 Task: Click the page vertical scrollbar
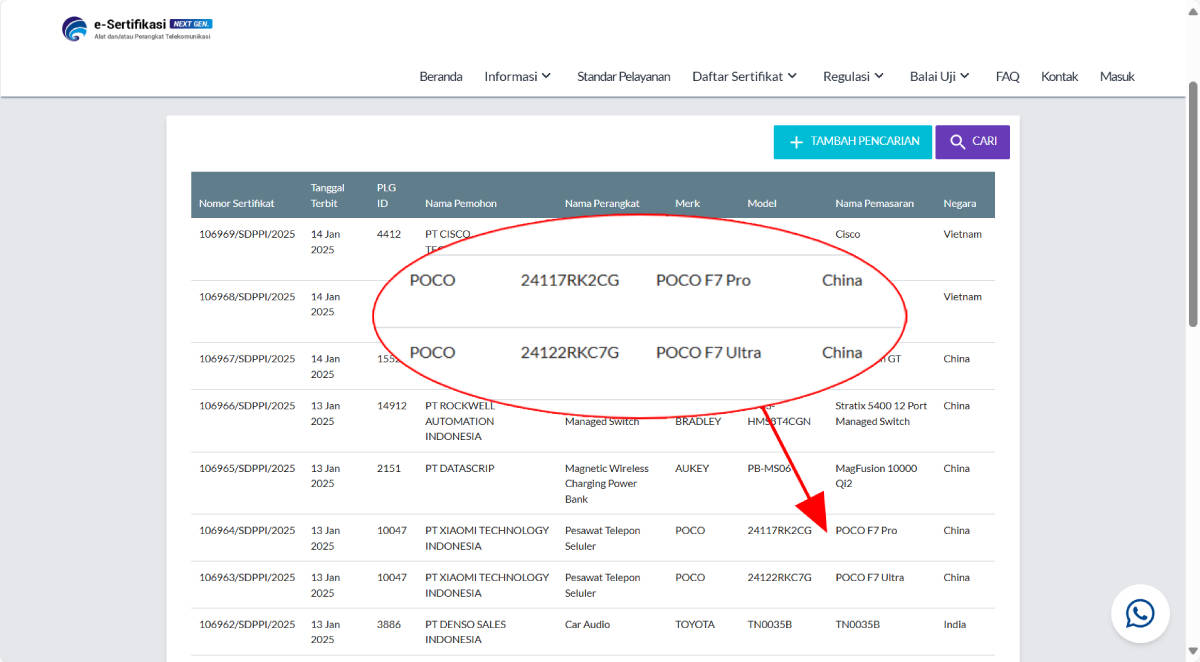tap(1192, 204)
